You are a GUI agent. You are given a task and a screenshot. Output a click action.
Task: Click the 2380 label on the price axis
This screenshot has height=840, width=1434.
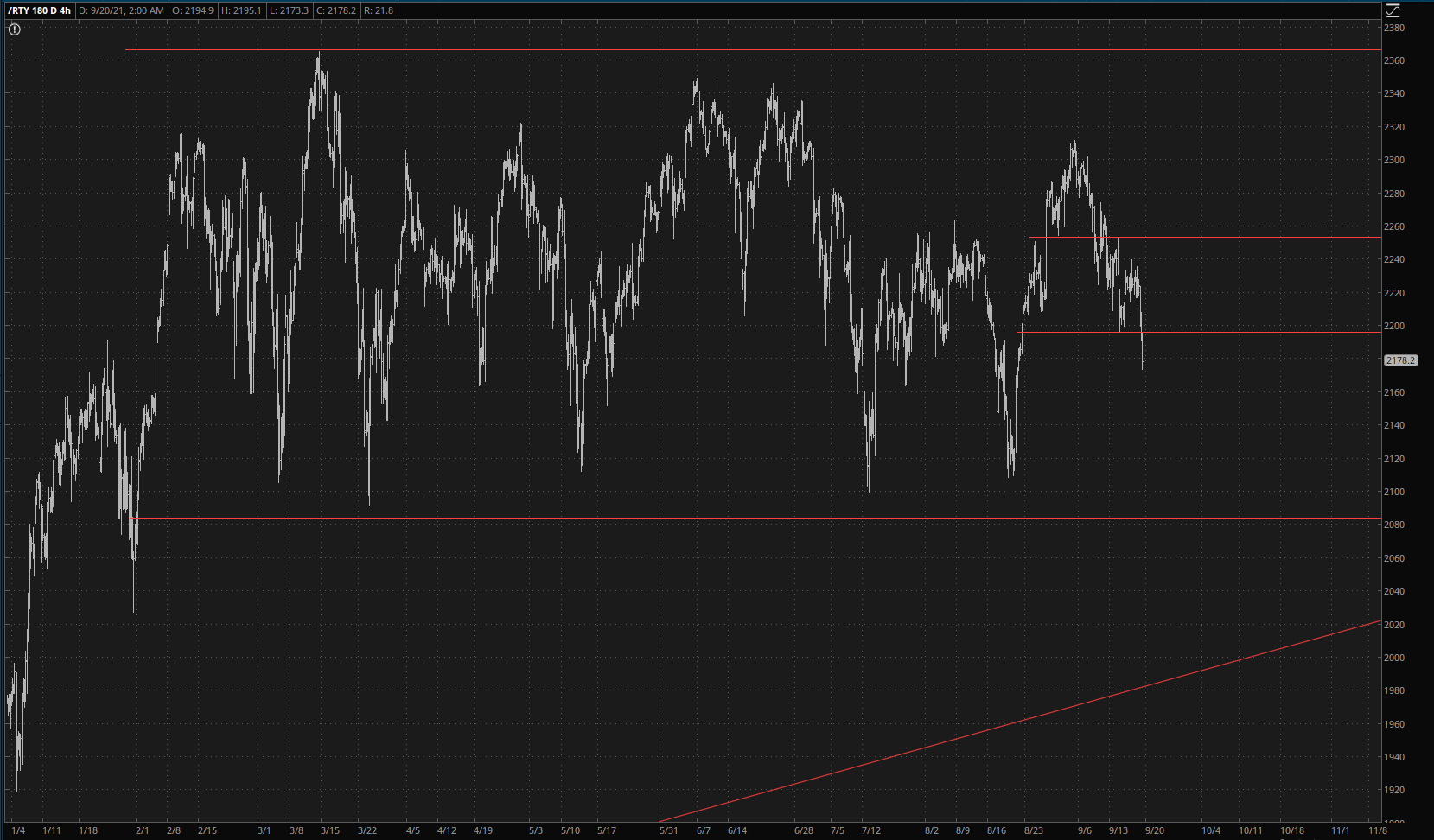point(1393,28)
